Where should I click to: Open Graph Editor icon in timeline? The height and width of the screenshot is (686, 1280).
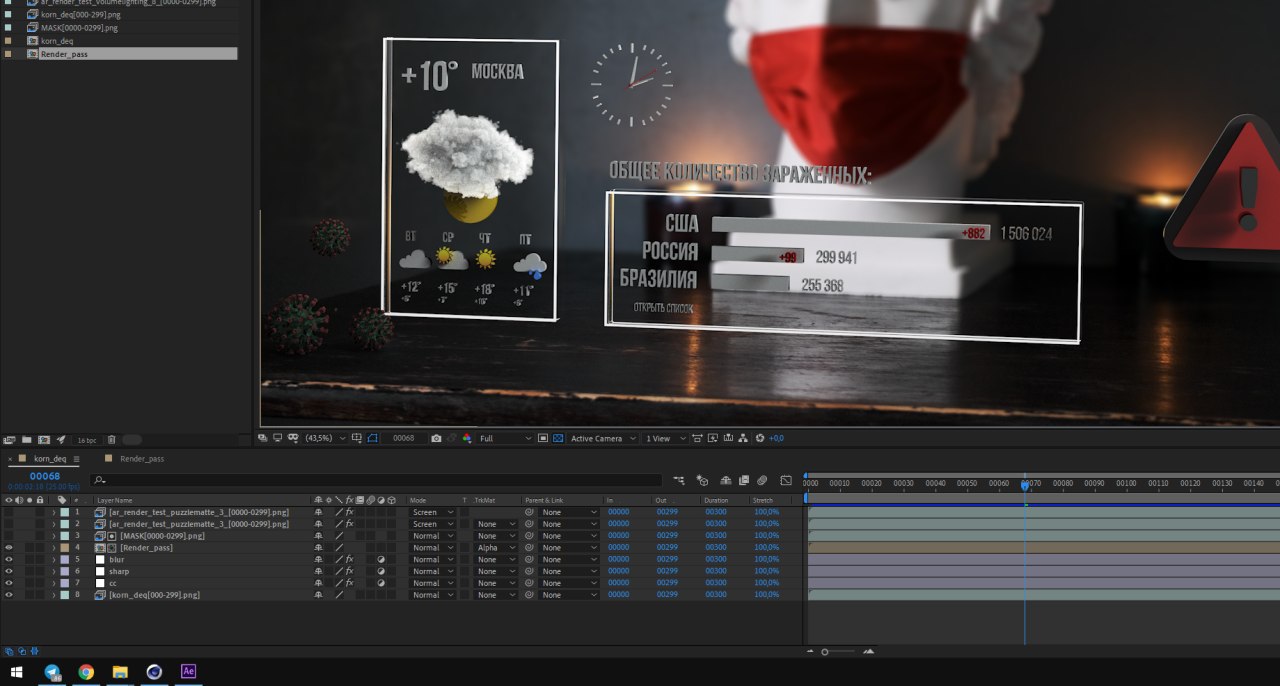[x=786, y=481]
